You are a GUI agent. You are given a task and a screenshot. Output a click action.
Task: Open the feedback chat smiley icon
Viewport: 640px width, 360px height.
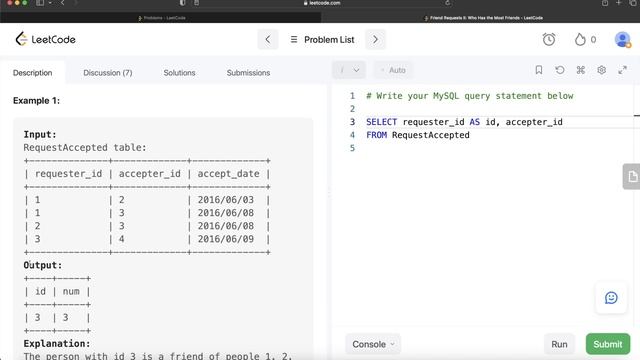coord(611,298)
